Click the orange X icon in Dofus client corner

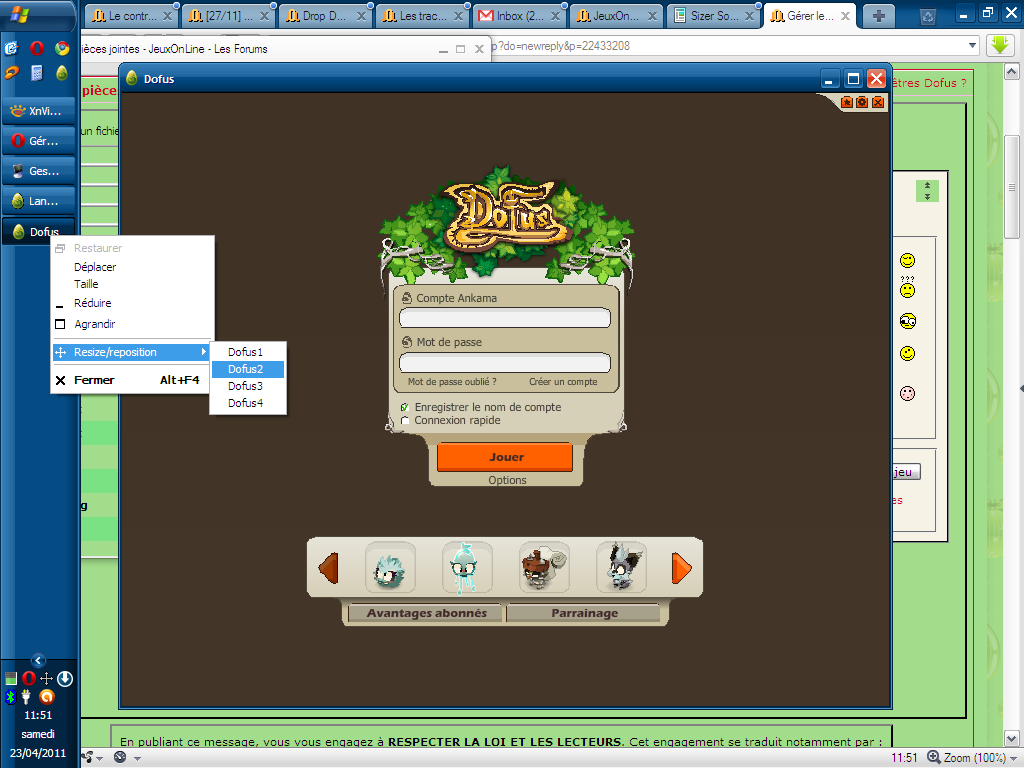pos(878,102)
